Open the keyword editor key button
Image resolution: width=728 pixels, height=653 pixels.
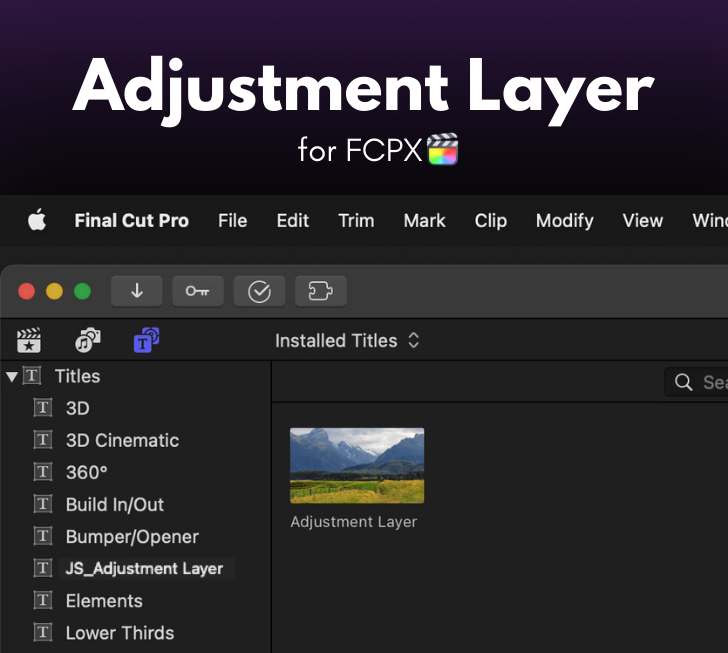[198, 291]
